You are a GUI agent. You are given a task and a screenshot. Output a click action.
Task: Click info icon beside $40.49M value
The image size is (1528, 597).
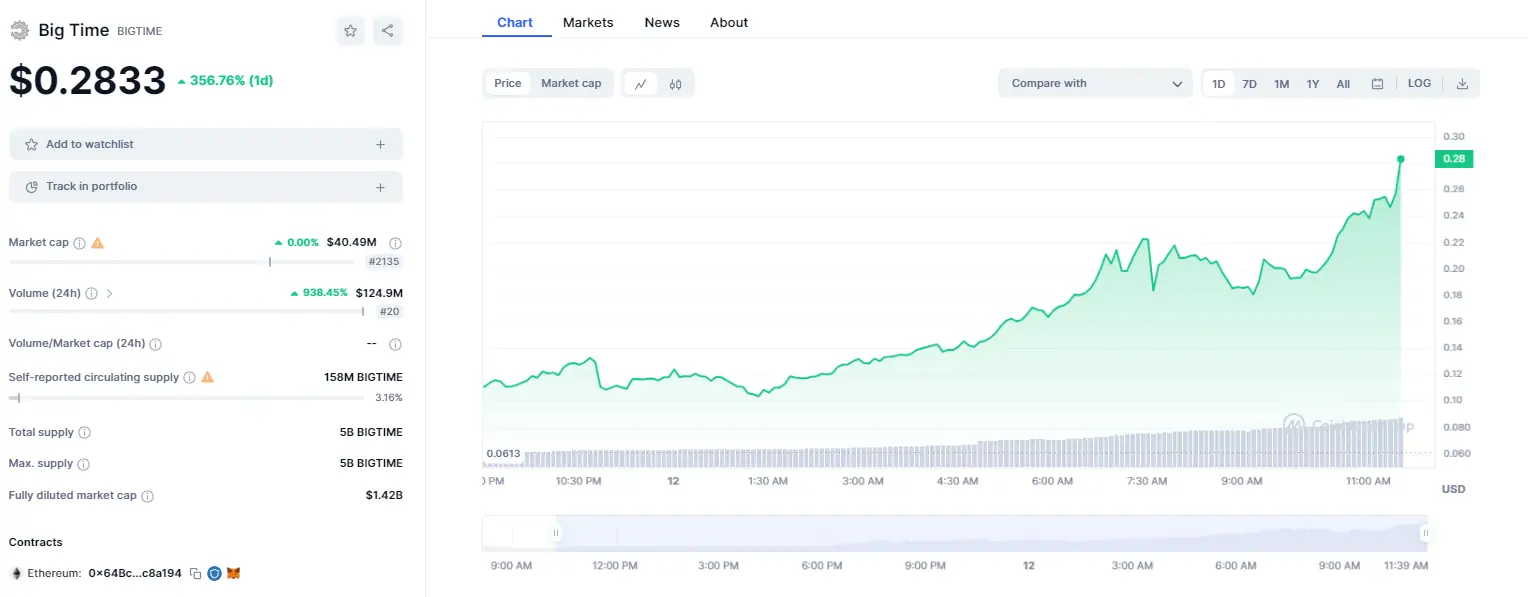395,243
